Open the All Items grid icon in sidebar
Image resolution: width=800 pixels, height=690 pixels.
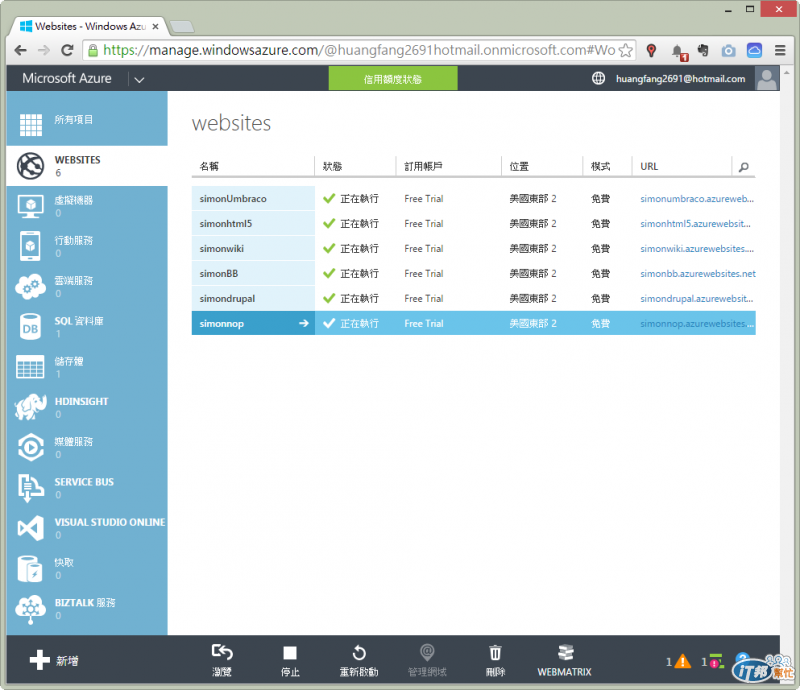(31, 125)
